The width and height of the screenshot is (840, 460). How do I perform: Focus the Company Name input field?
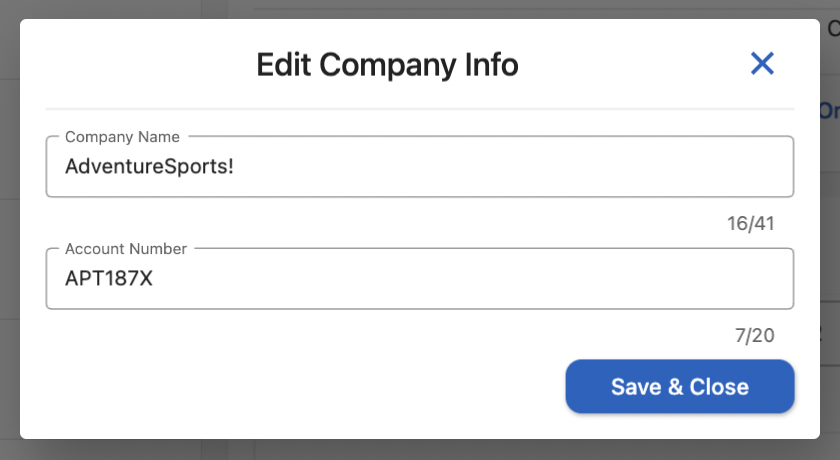coord(420,167)
